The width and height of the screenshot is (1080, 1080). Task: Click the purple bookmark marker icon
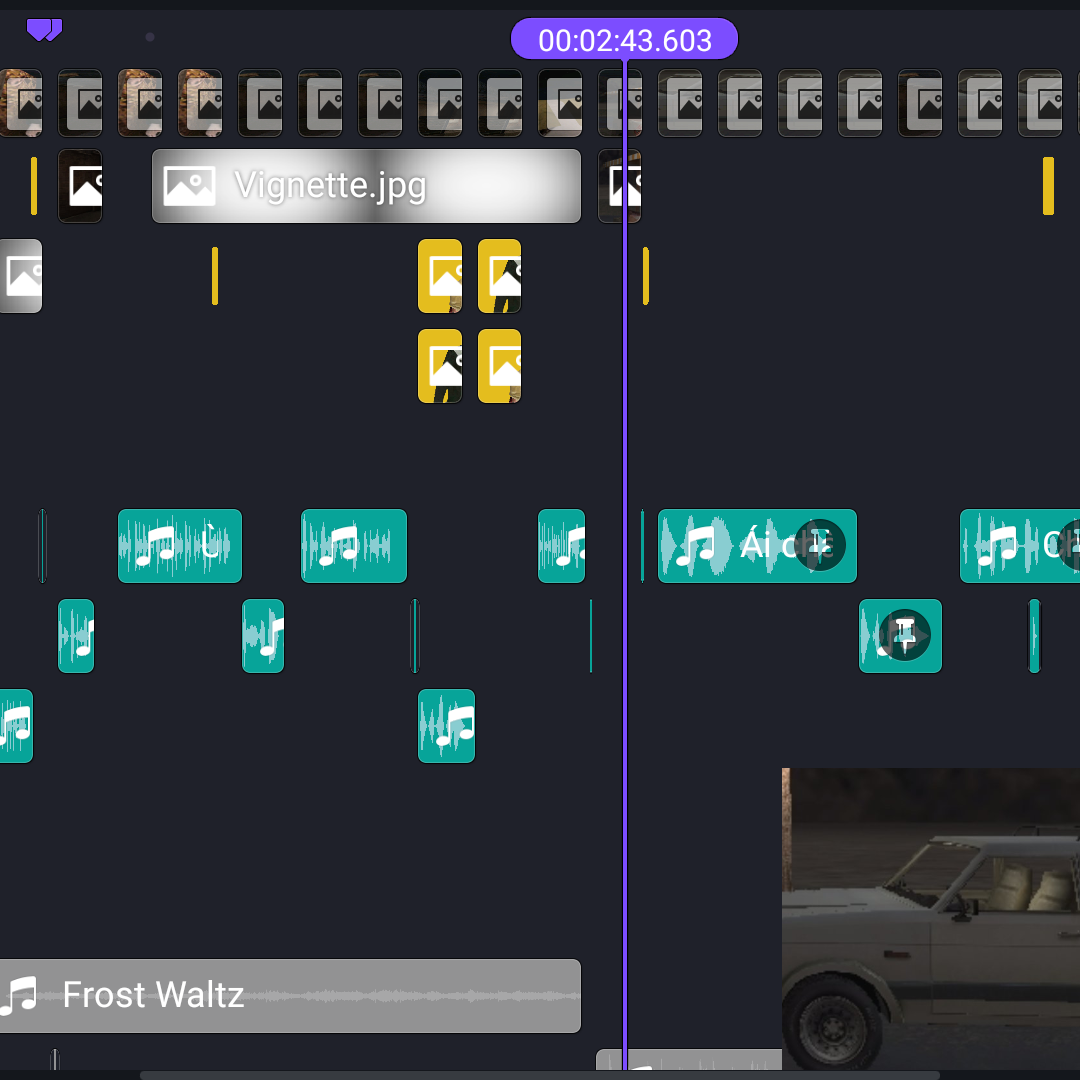click(x=44, y=30)
